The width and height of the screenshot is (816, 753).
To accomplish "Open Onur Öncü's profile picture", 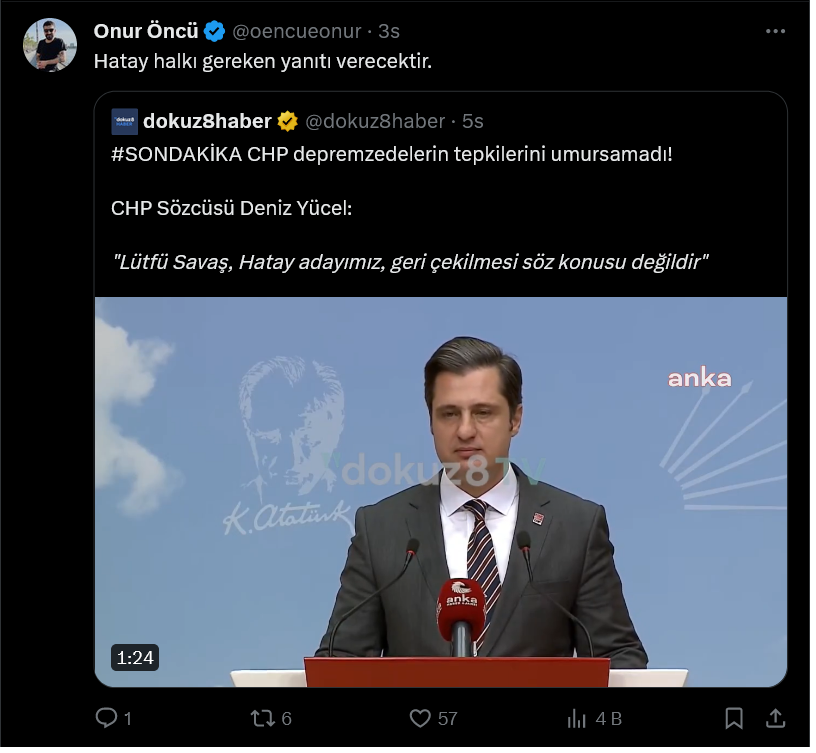I will (50, 45).
